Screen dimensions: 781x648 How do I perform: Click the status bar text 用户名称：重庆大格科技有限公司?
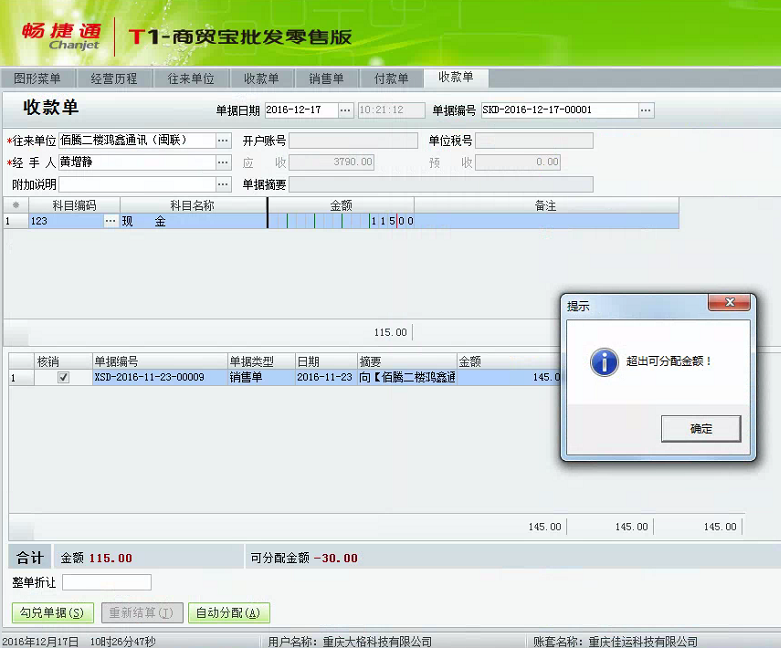click(350, 642)
